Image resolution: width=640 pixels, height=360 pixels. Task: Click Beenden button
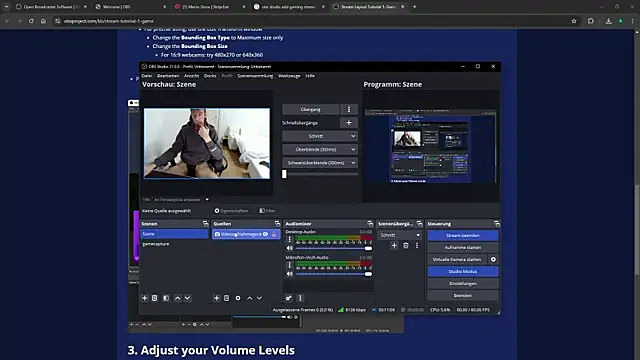click(x=463, y=296)
